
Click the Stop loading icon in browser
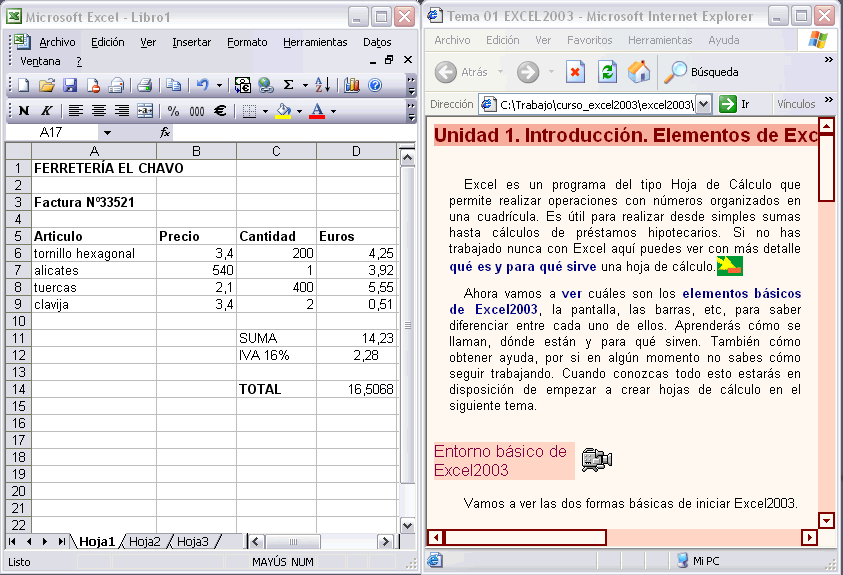point(575,72)
